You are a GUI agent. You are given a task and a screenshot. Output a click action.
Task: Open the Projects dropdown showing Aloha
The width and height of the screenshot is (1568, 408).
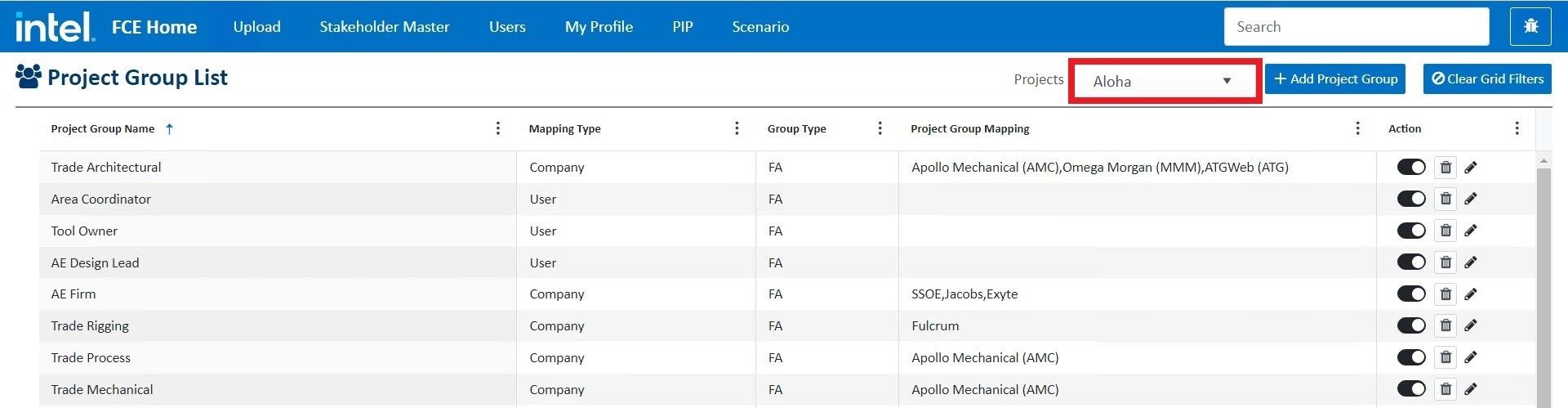[1164, 81]
